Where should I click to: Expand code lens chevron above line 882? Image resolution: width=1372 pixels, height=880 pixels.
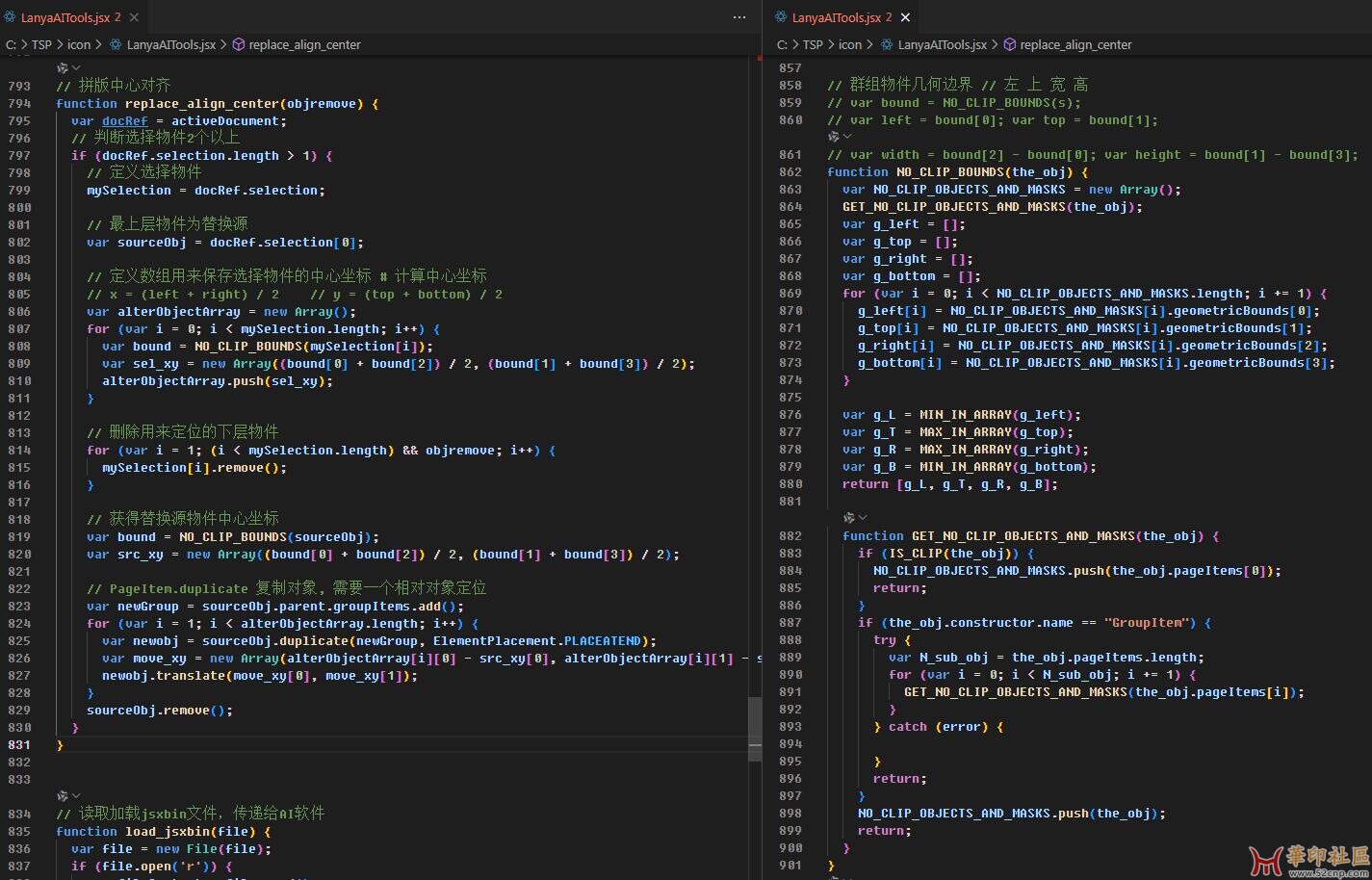tap(863, 518)
